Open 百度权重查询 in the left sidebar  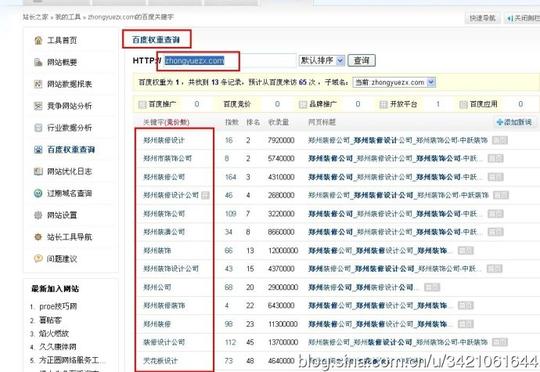pyautogui.click(x=71, y=149)
